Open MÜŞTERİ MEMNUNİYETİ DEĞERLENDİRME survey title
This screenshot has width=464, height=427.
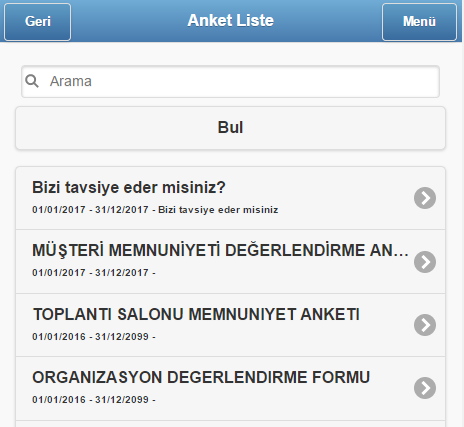coord(220,250)
